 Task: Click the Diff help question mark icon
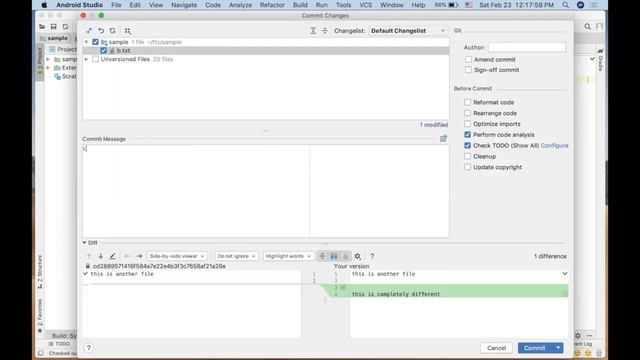coord(372,256)
